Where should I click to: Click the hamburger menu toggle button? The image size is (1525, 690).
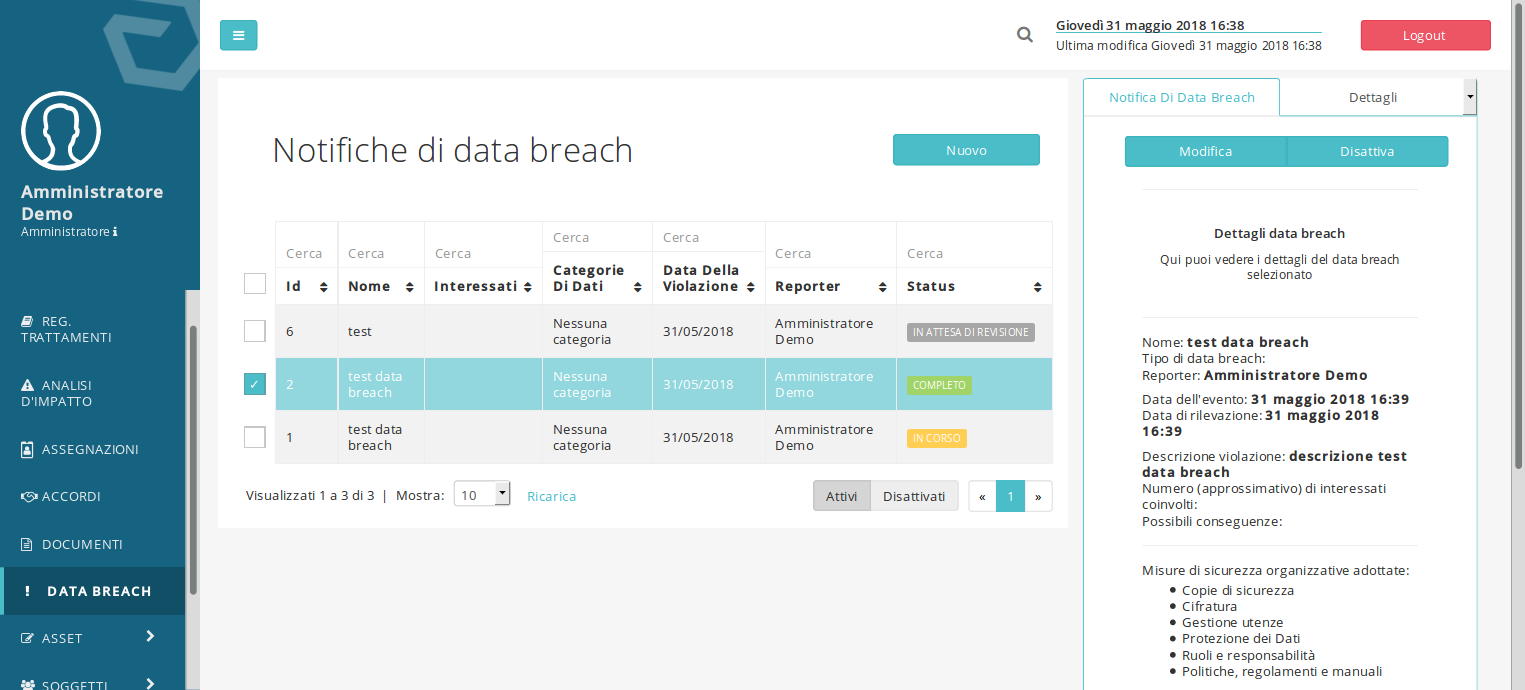coord(238,35)
